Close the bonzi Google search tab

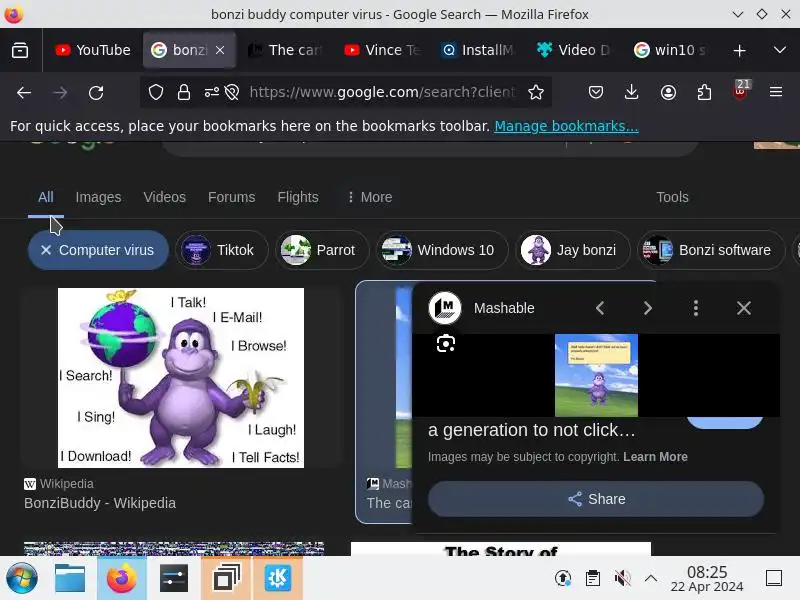pyautogui.click(x=220, y=50)
